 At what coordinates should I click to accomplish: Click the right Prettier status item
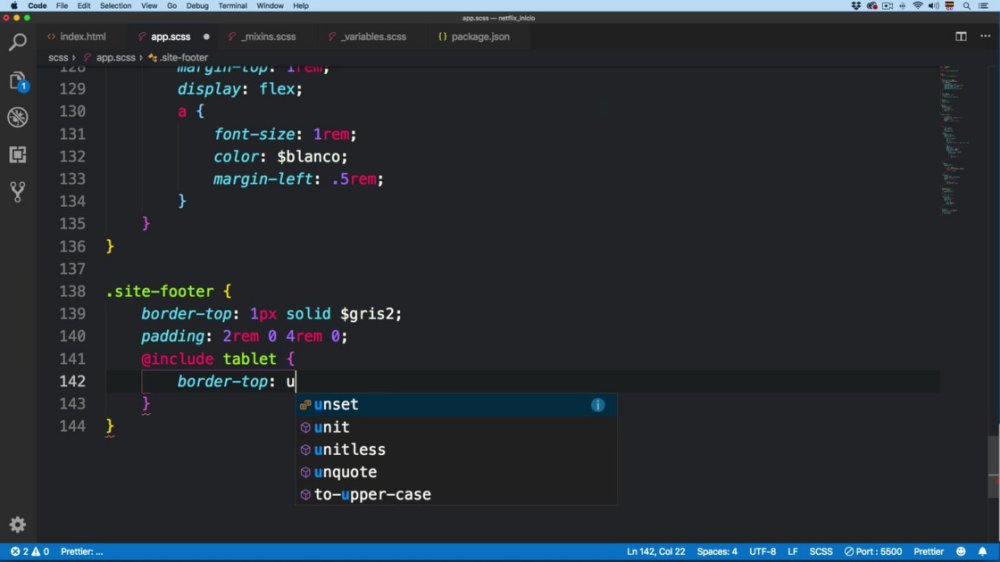point(929,551)
